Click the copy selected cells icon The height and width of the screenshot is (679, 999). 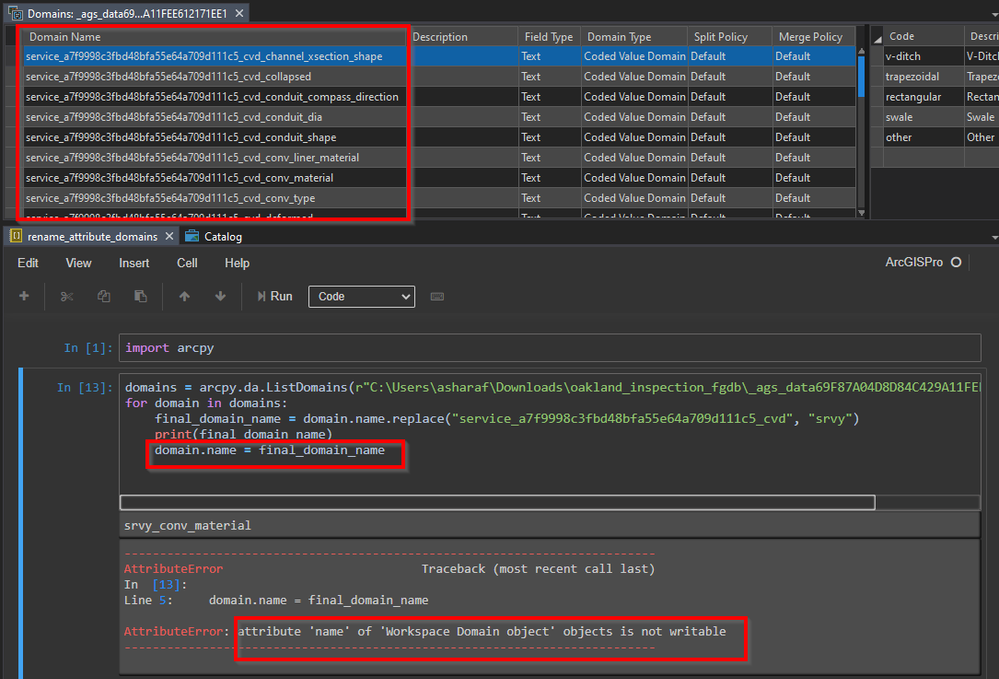[104, 297]
